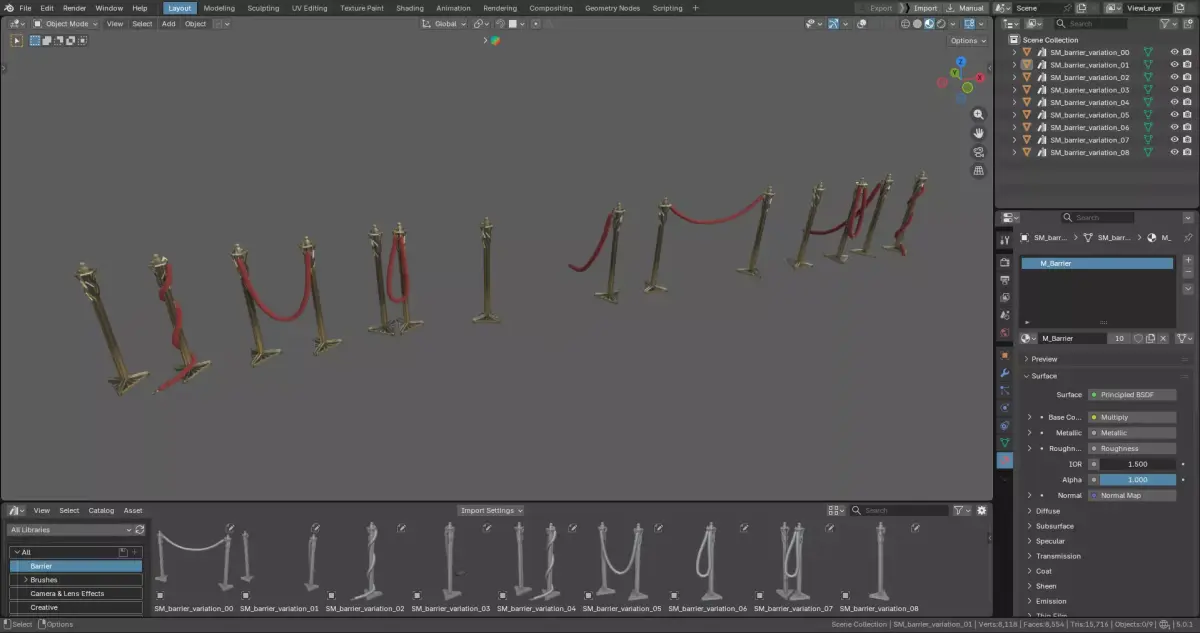Viewport: 1200px width, 633px height.
Task: Open the Modifiers wrench properties tab
Action: click(x=1005, y=373)
